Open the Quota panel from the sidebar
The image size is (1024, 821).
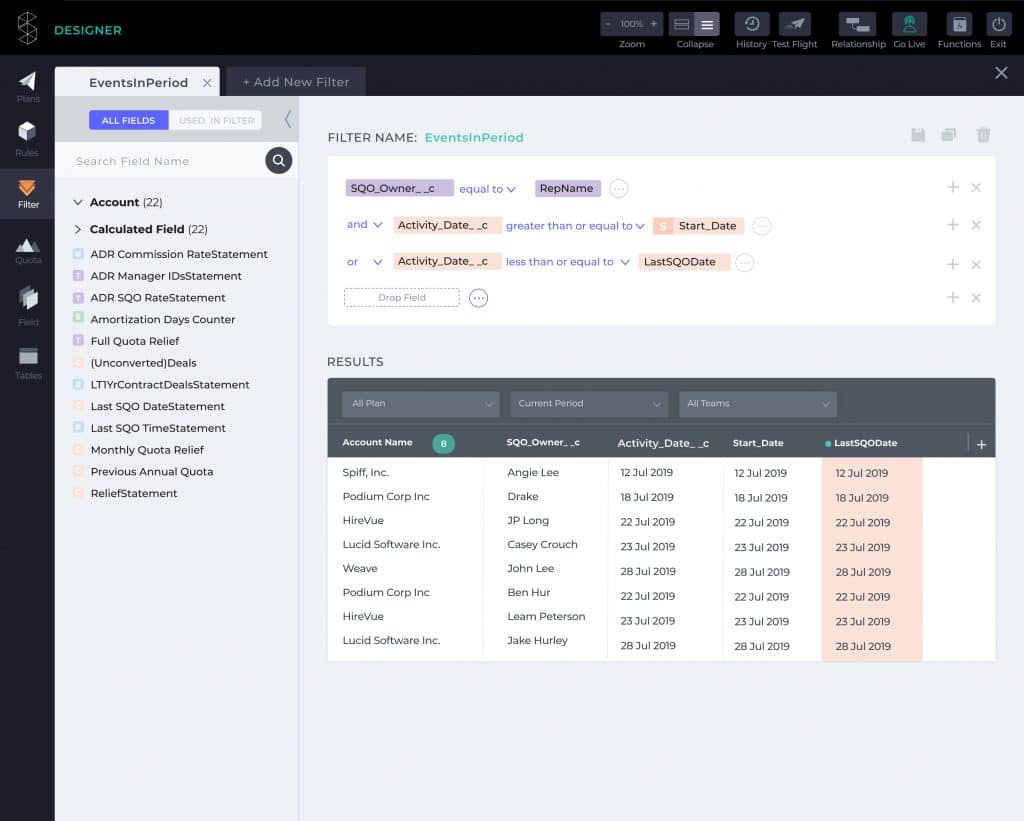pos(27,249)
